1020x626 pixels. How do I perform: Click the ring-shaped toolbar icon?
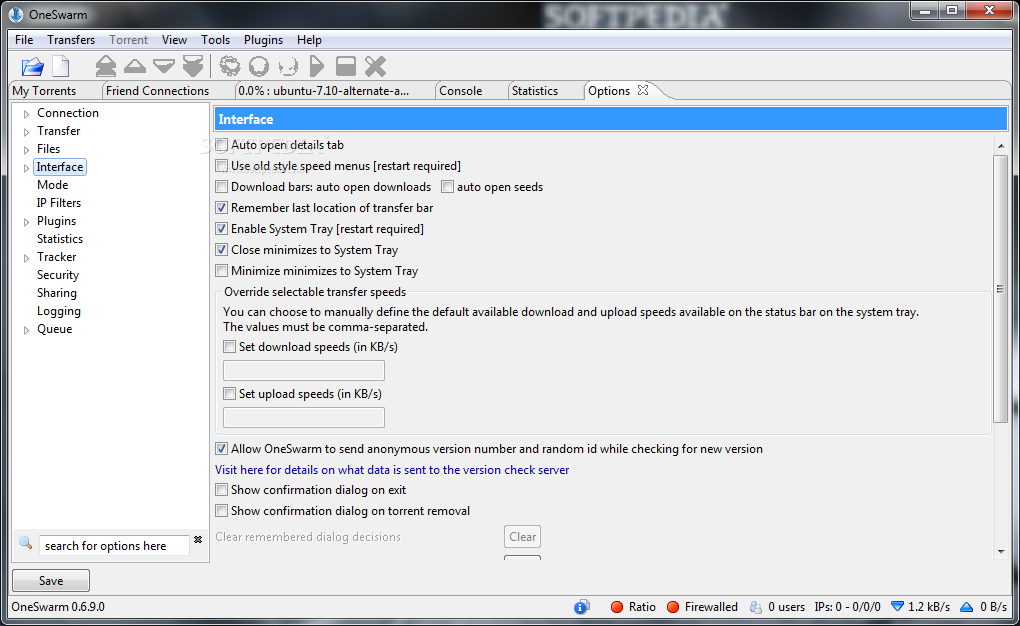pyautogui.click(x=259, y=66)
